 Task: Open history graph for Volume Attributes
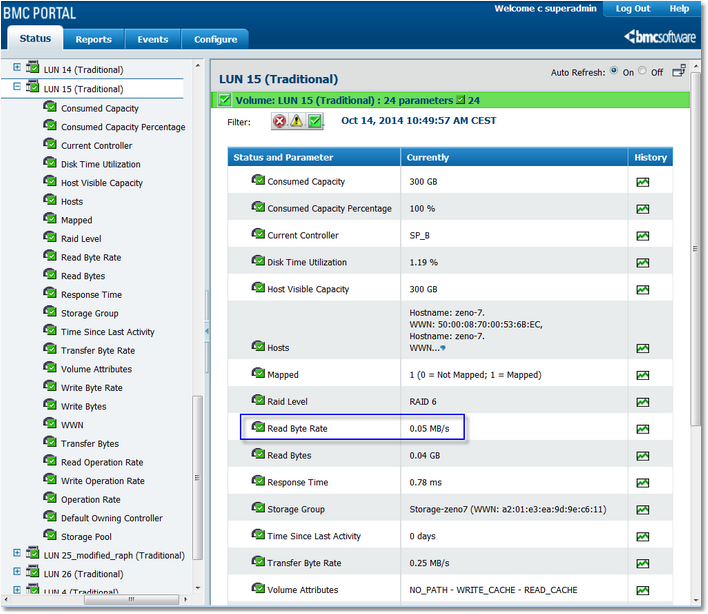point(642,590)
